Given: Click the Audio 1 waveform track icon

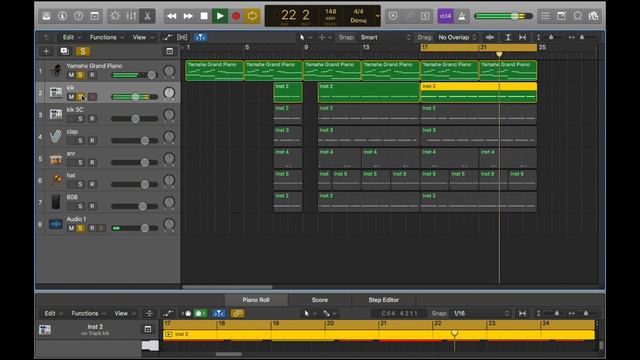Looking at the screenshot, I should point(56,224).
